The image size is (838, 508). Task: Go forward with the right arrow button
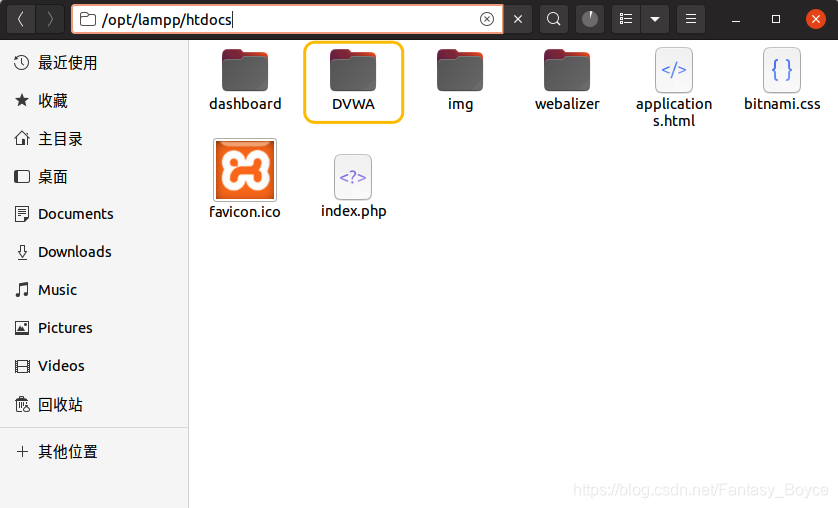coord(50,19)
